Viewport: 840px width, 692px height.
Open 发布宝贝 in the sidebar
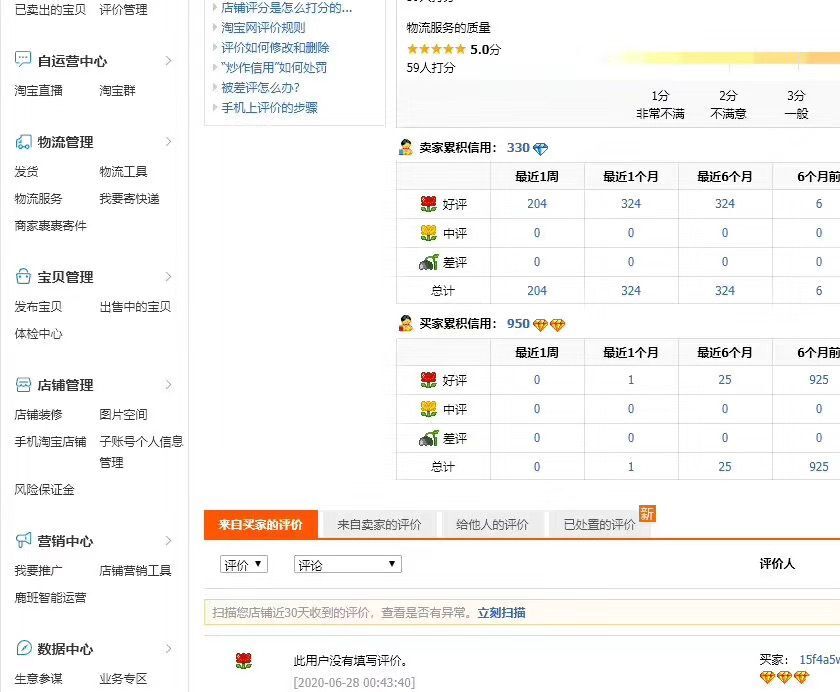pyautogui.click(x=39, y=306)
